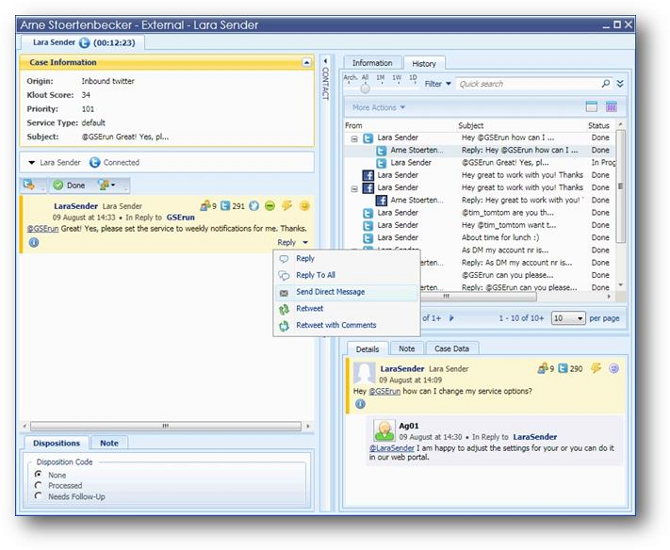670x550 pixels.
Task: Choose Send Direct Message from menu
Action: tap(330, 292)
